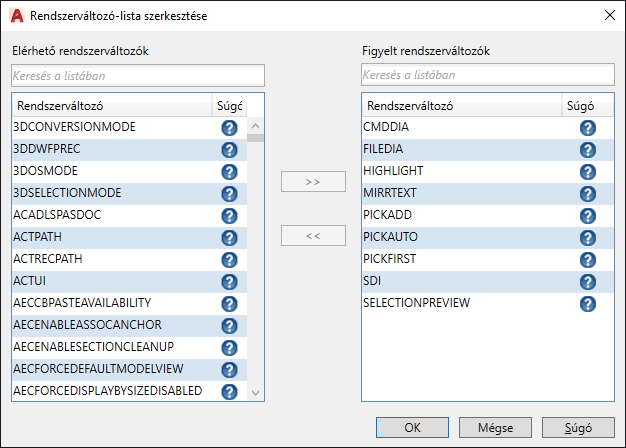The height and width of the screenshot is (448, 626).
Task: Open help icon for CMDDIA
Action: point(587,128)
